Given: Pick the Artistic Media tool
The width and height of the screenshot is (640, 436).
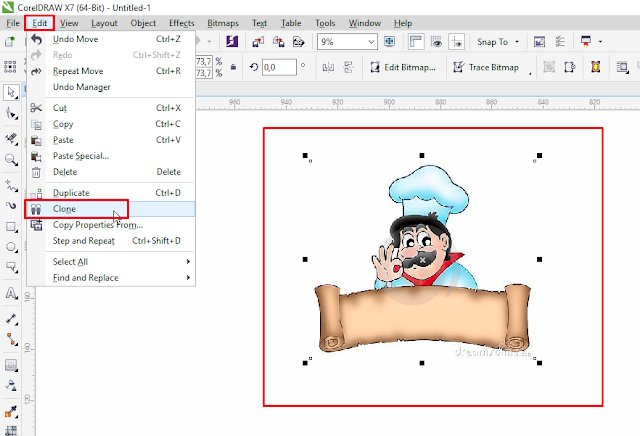Looking at the screenshot, I should pyautogui.click(x=11, y=206).
